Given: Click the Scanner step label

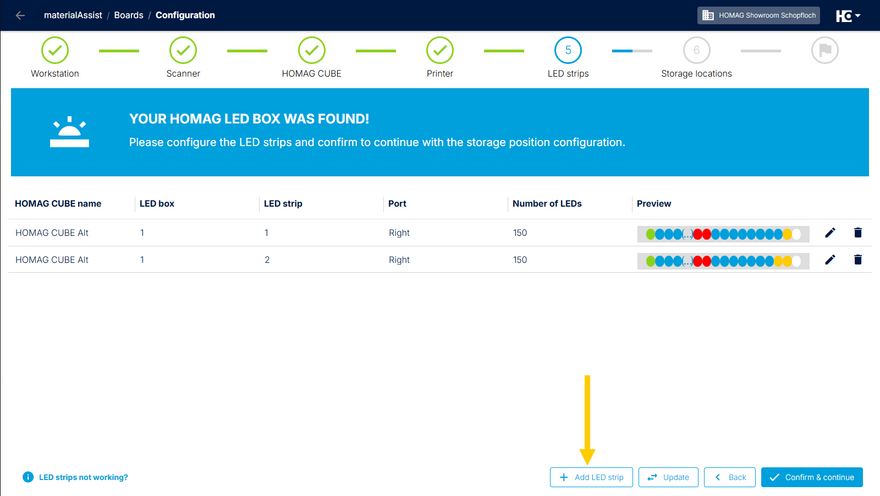Looking at the screenshot, I should coord(183,74).
